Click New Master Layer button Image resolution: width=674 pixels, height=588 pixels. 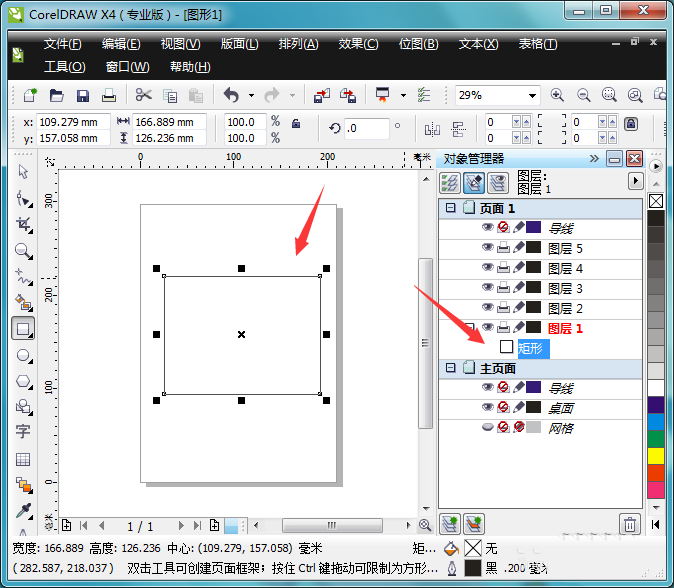(x=474, y=524)
